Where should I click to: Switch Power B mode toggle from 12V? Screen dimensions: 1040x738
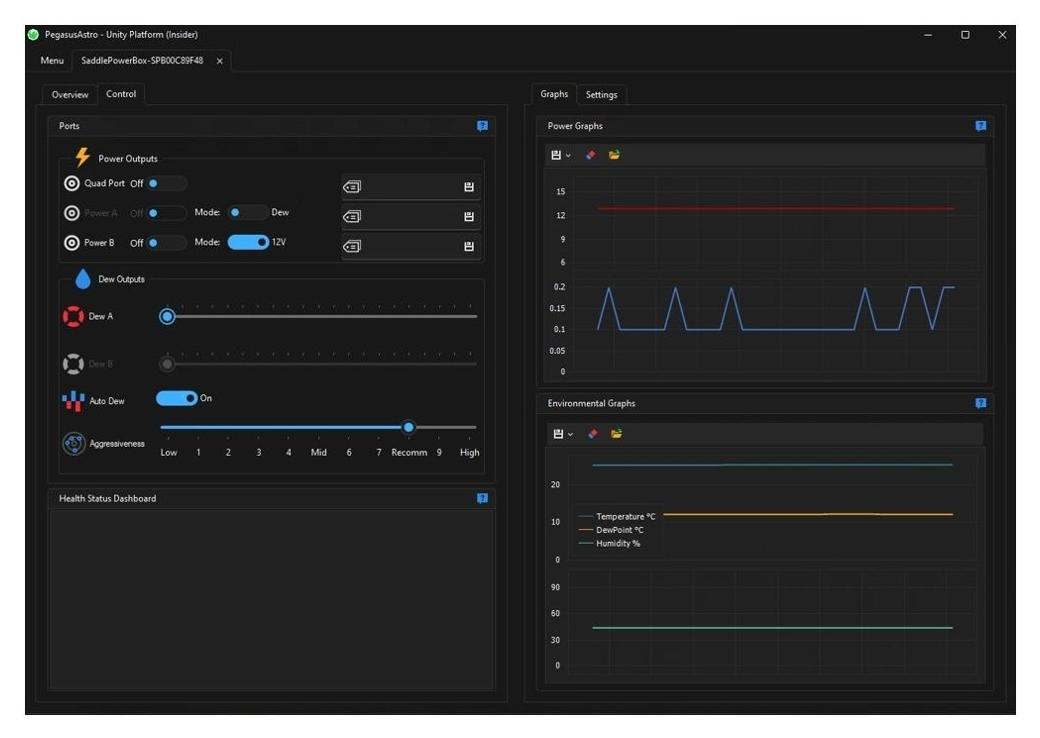point(248,242)
